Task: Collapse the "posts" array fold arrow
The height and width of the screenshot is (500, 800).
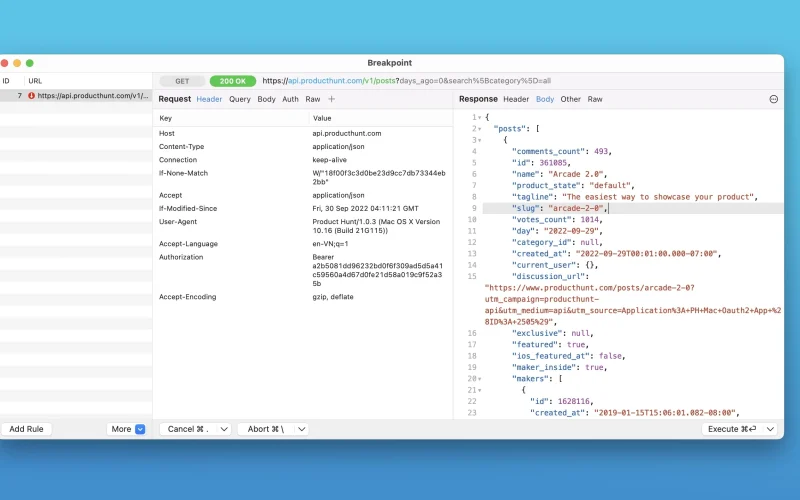Action: click(x=480, y=129)
